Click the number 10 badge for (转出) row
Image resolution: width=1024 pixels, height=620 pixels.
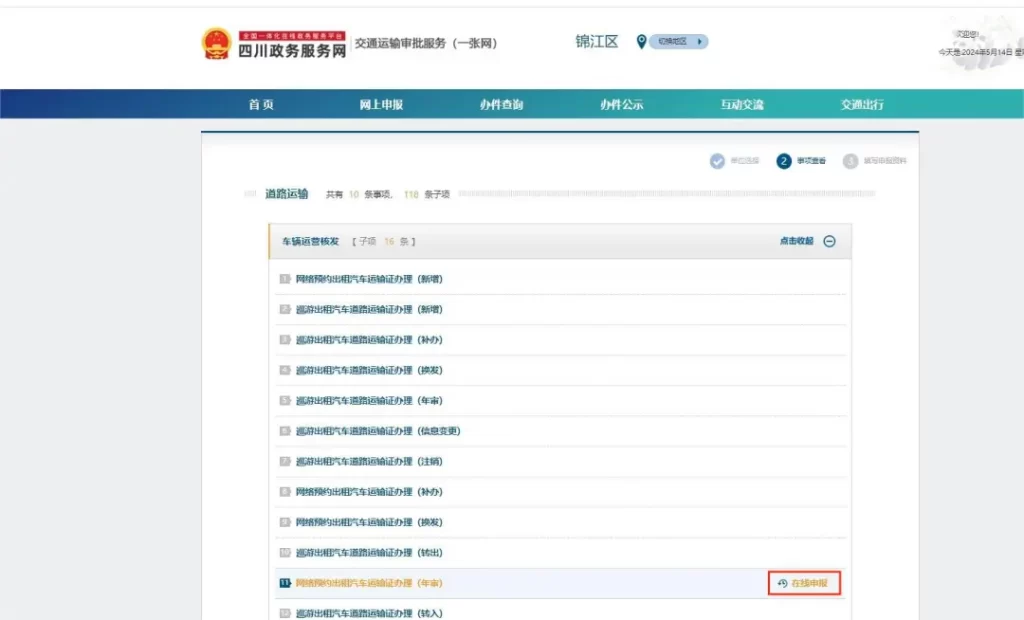[285, 553]
